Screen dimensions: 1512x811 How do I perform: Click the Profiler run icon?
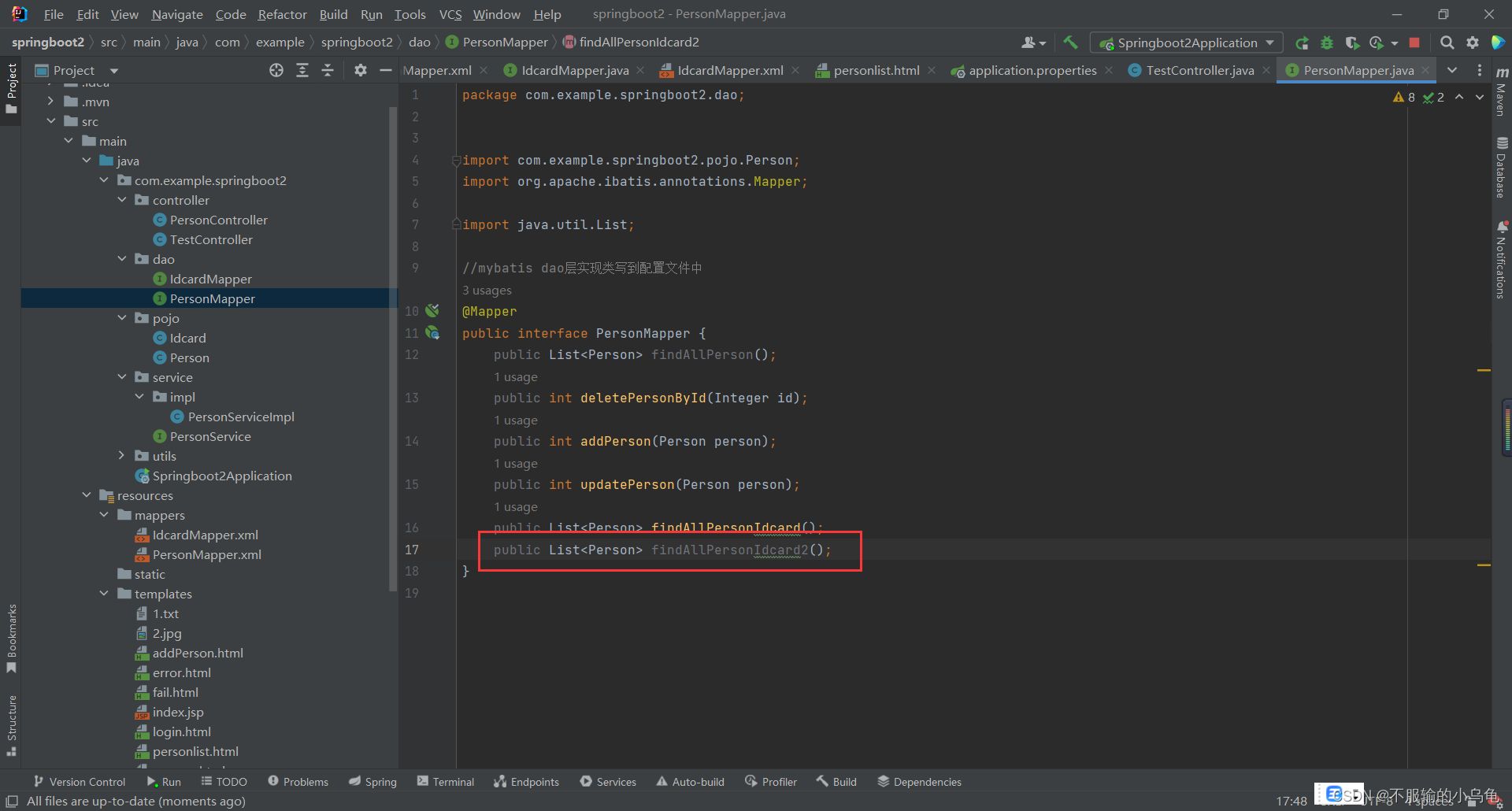click(1377, 43)
